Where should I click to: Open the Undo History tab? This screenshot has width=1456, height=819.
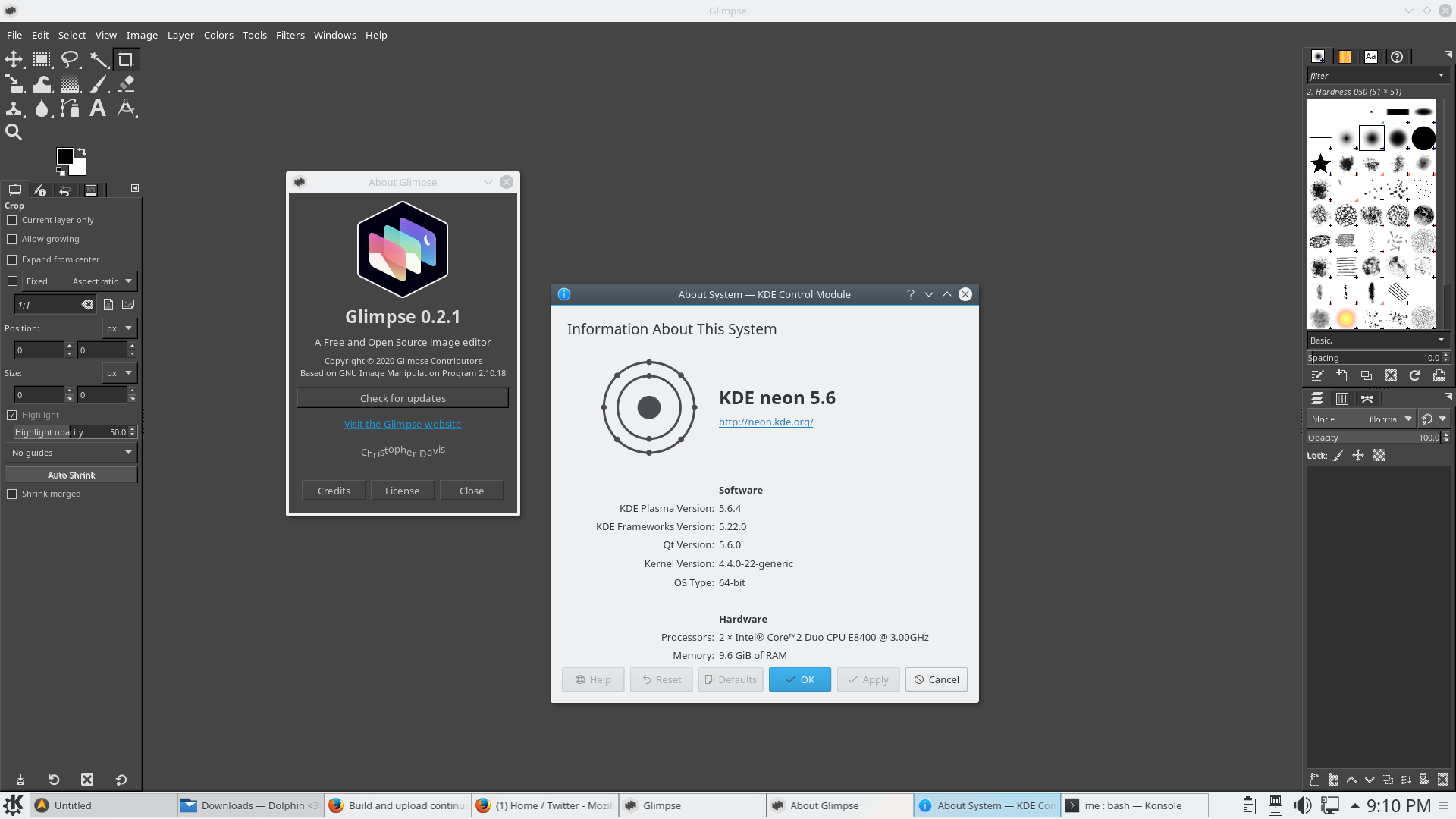65,190
